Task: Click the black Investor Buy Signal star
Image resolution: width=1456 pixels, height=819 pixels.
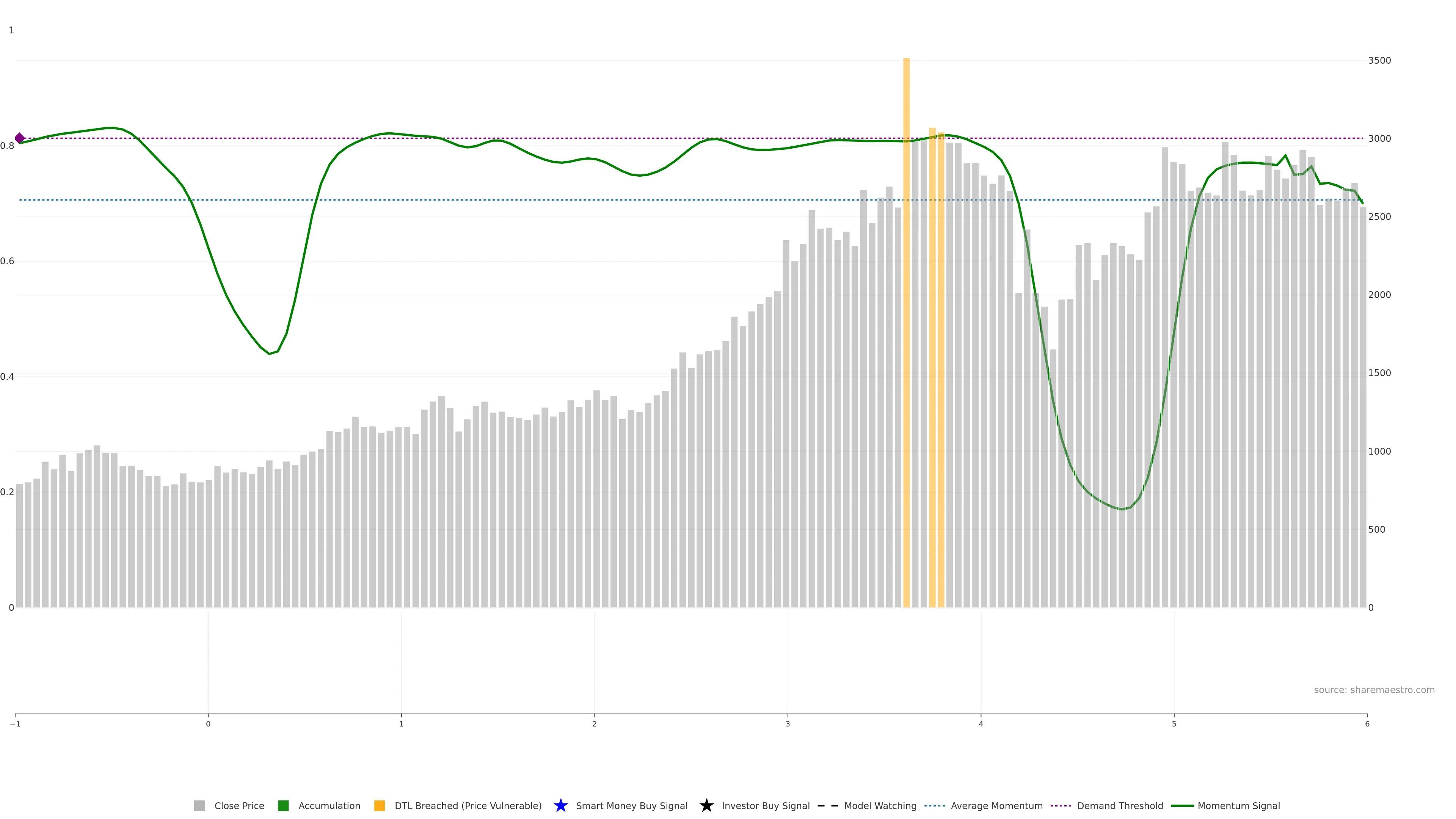Action: click(x=706, y=805)
